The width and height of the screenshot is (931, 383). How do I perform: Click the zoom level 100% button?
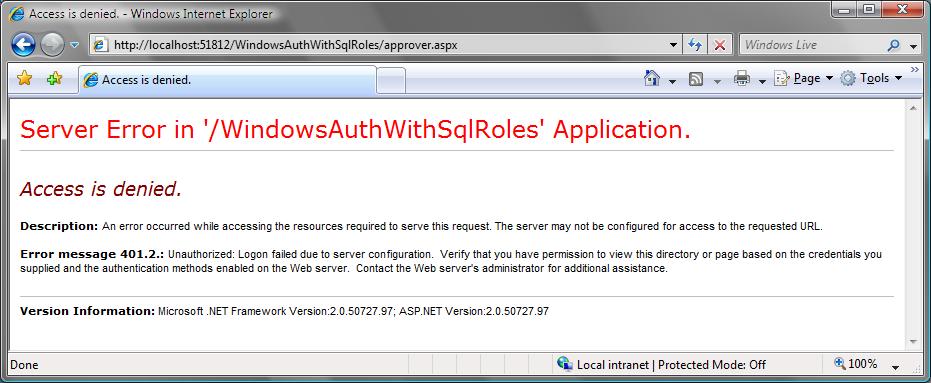tap(855, 364)
